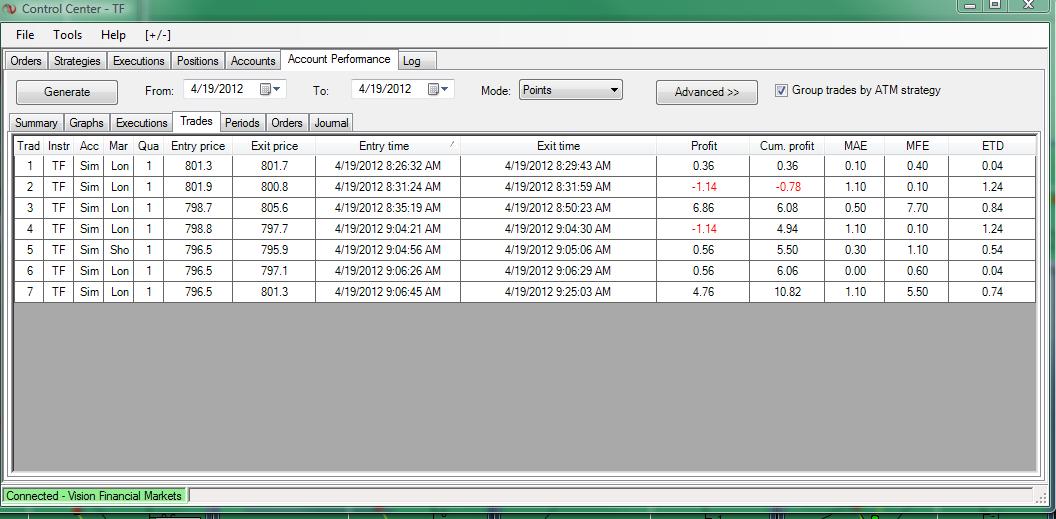1056x519 pixels.
Task: Click MFE value 7.70
Action: coord(917,208)
